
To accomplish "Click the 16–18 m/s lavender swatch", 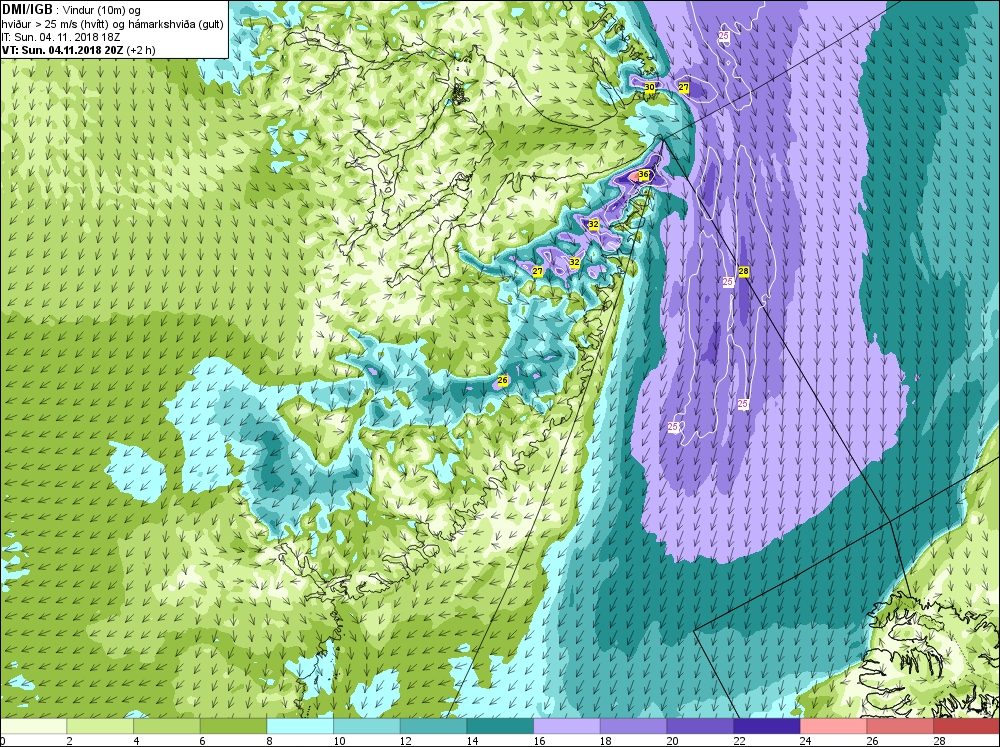I will tap(566, 727).
